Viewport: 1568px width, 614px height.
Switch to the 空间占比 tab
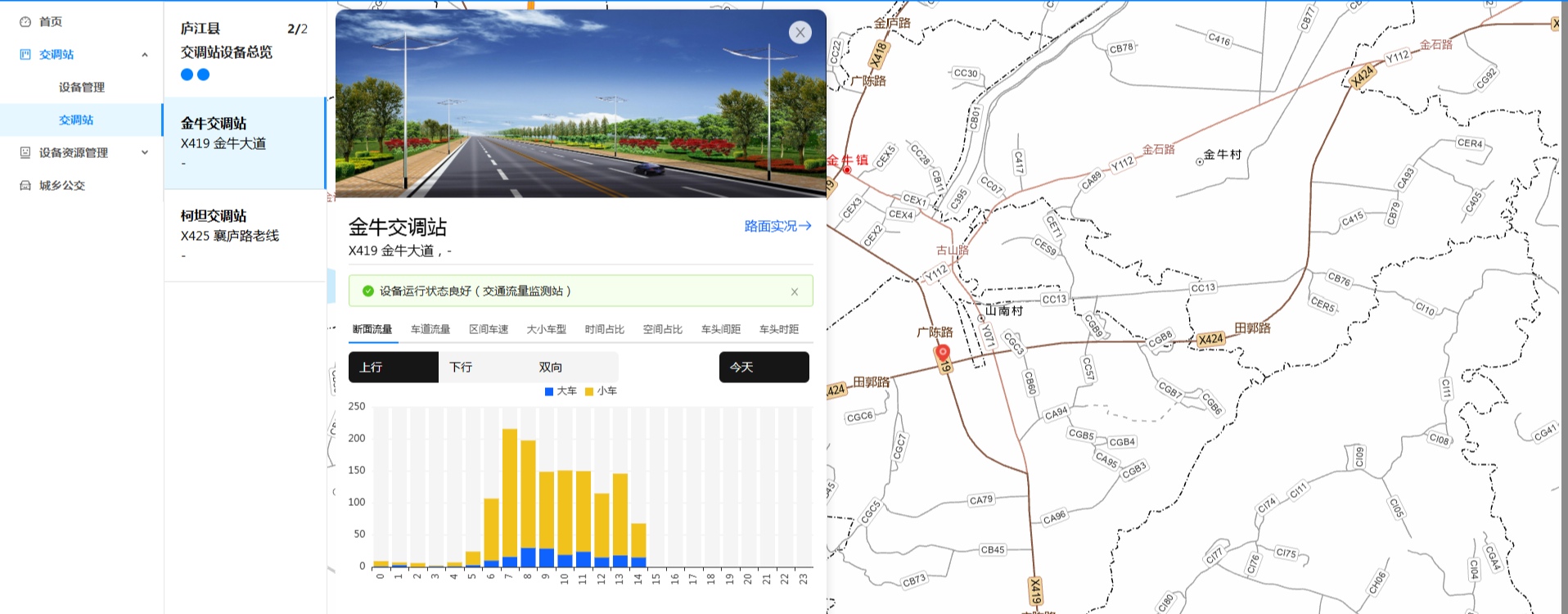point(663,329)
